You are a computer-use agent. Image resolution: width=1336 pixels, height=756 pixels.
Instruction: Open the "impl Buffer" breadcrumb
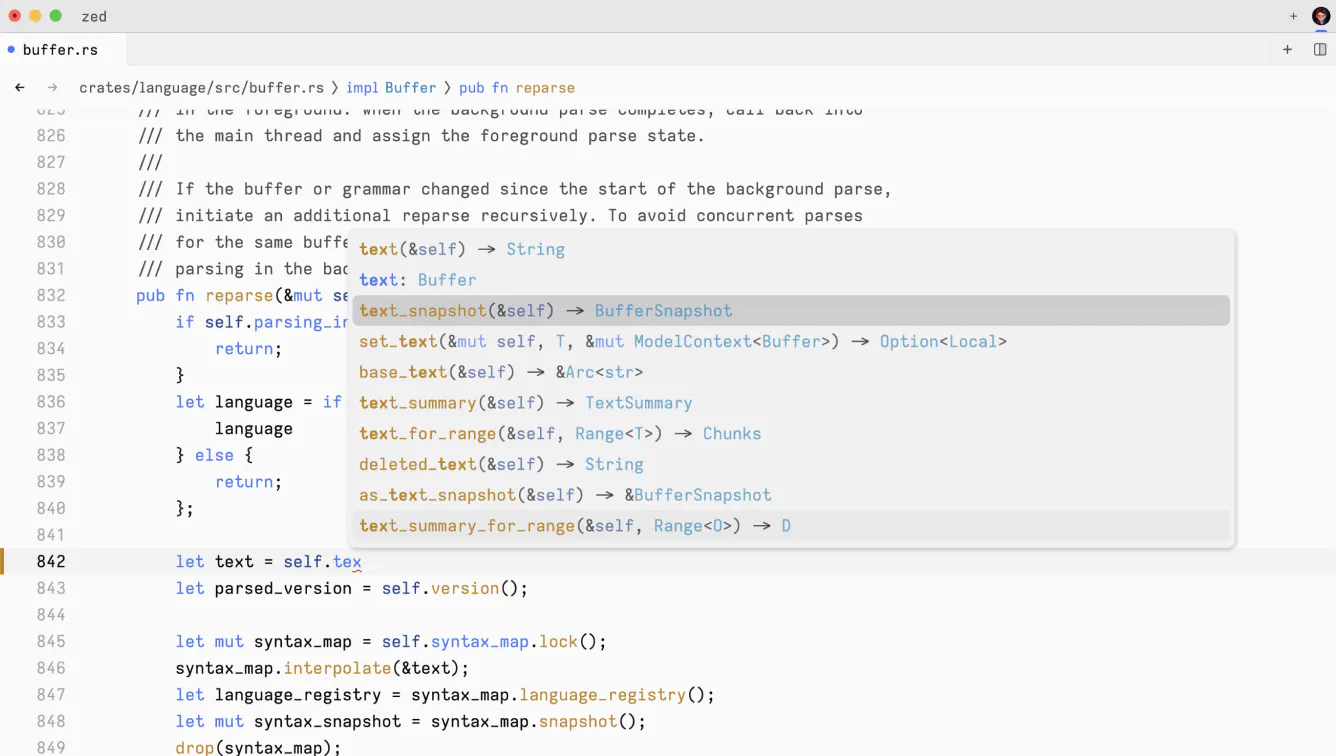coord(391,88)
